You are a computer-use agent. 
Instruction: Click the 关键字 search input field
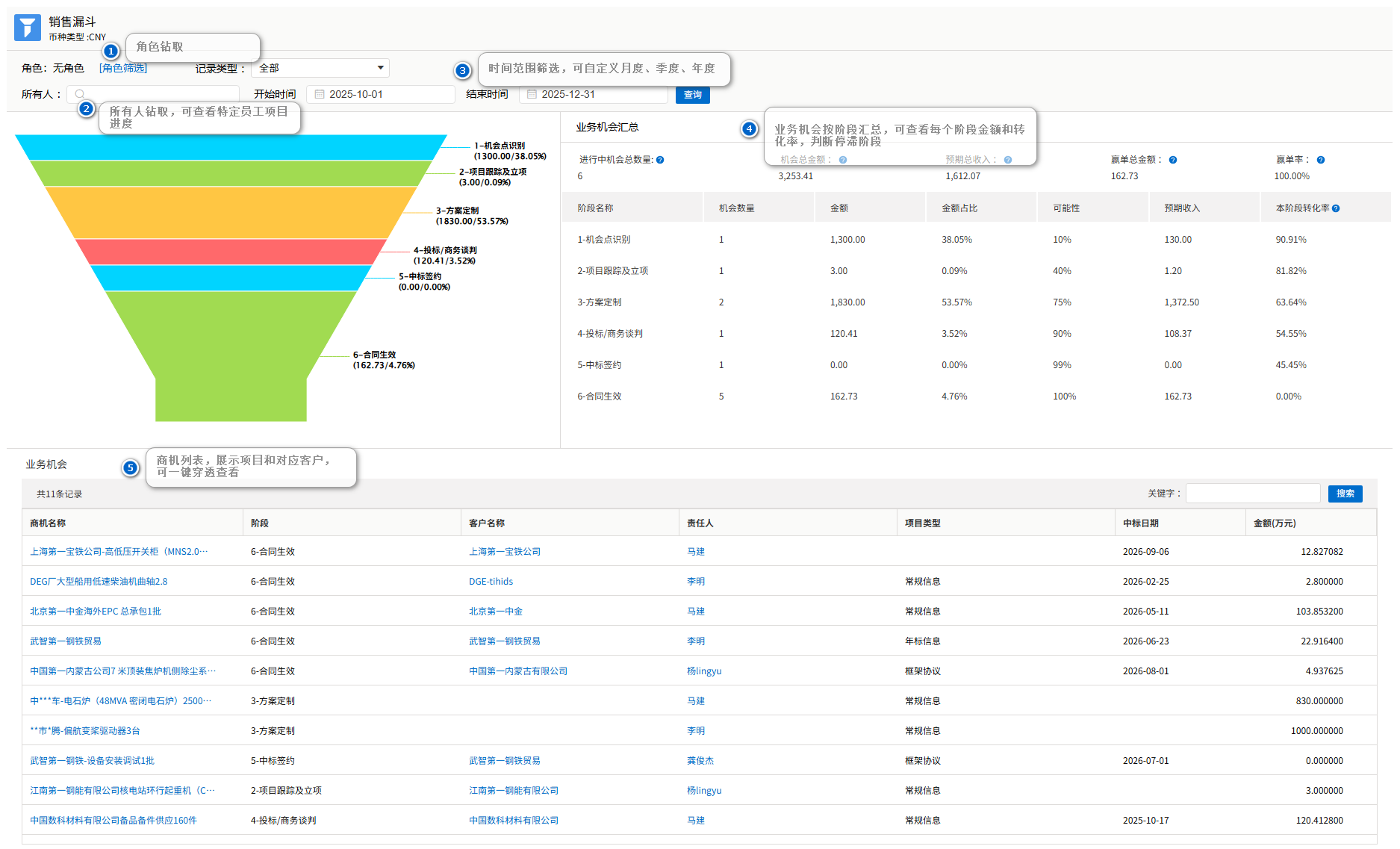click(1252, 494)
